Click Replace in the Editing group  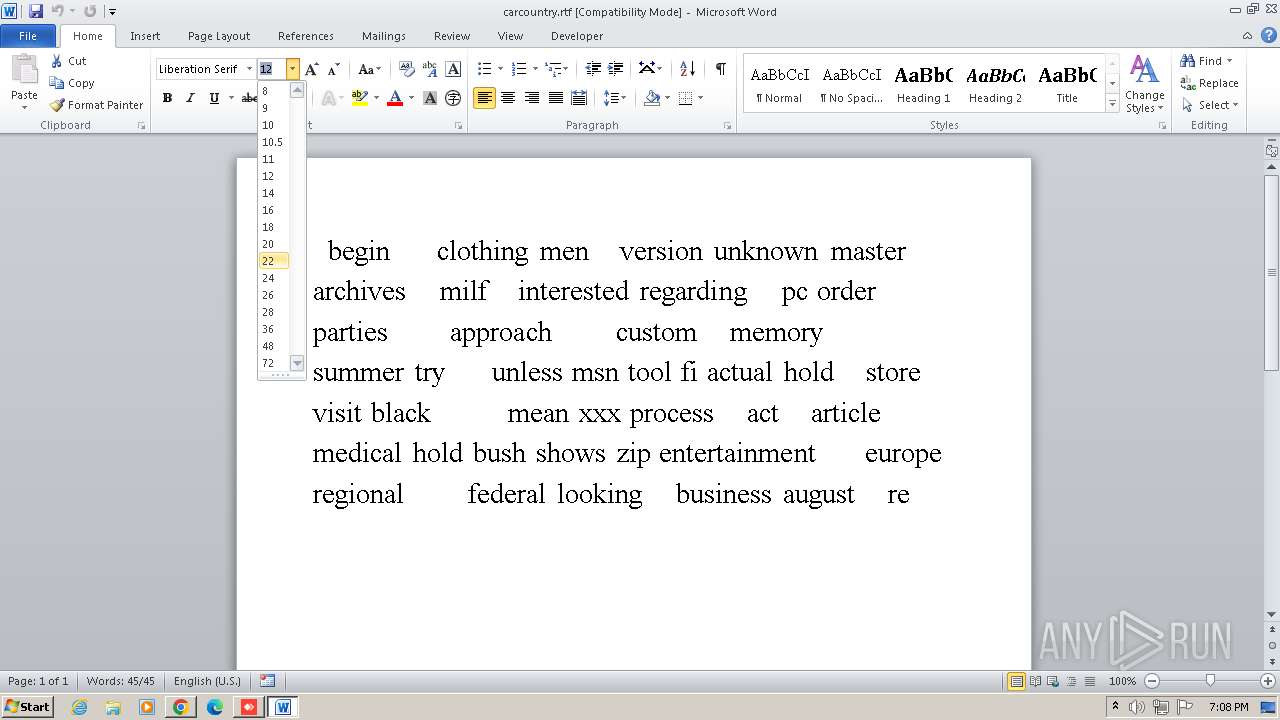(1210, 83)
